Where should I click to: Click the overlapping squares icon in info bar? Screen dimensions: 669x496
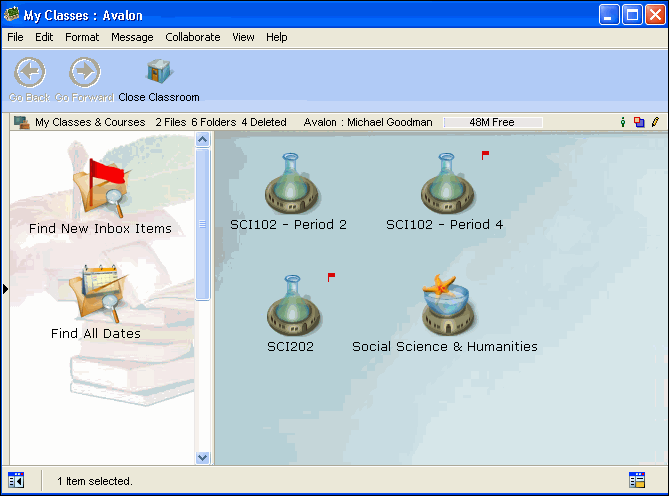click(x=639, y=122)
